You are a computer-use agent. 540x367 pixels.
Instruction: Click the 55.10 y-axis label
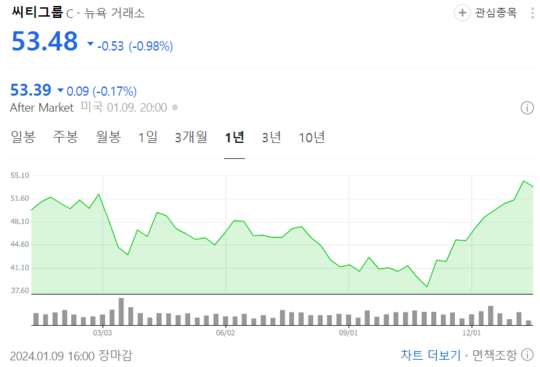(20, 176)
